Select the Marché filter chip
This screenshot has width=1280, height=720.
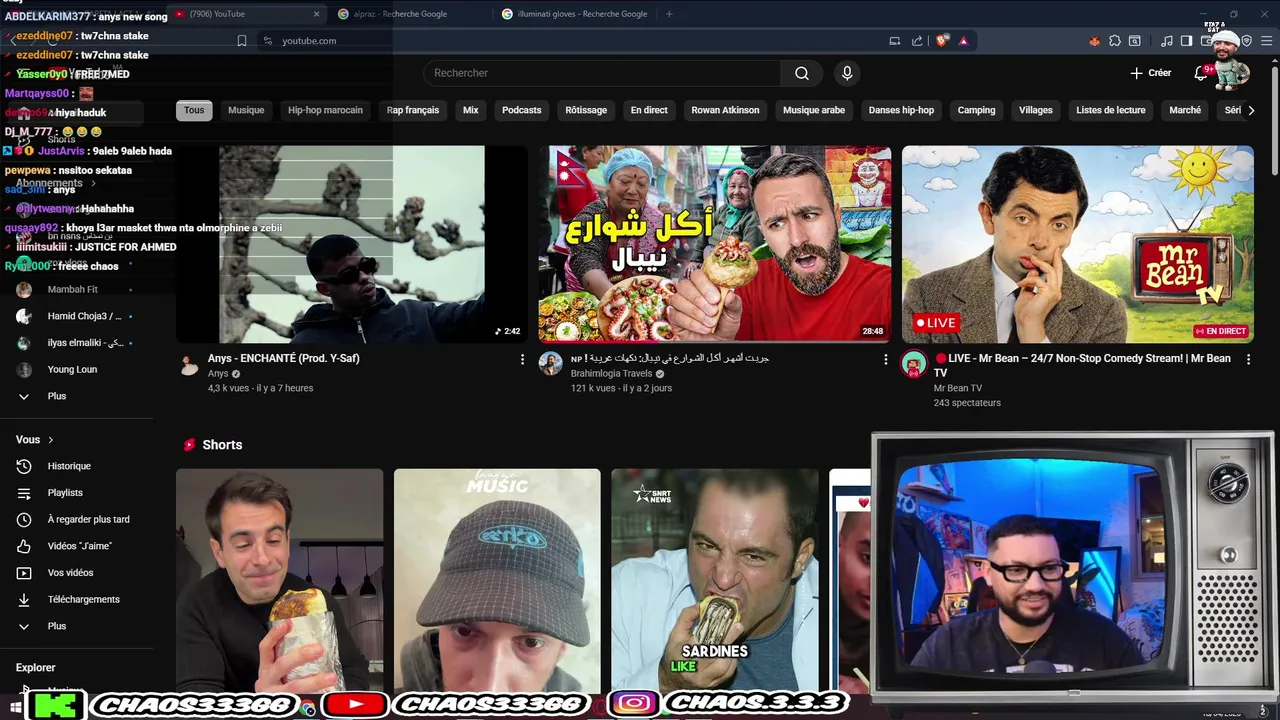(1185, 110)
